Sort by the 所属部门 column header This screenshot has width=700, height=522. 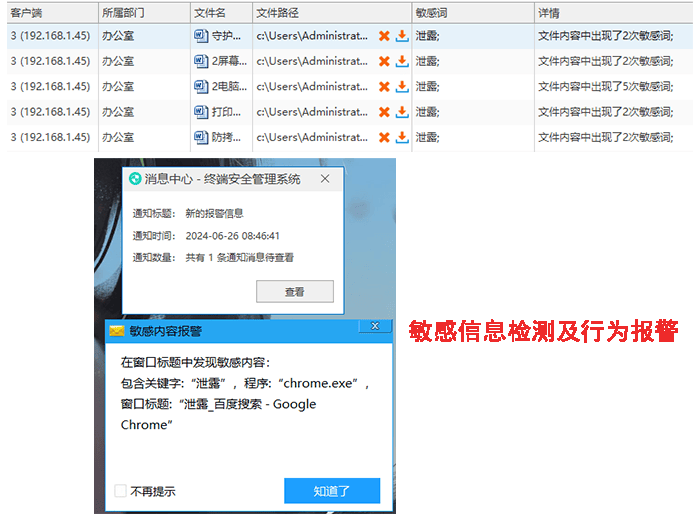click(144, 13)
